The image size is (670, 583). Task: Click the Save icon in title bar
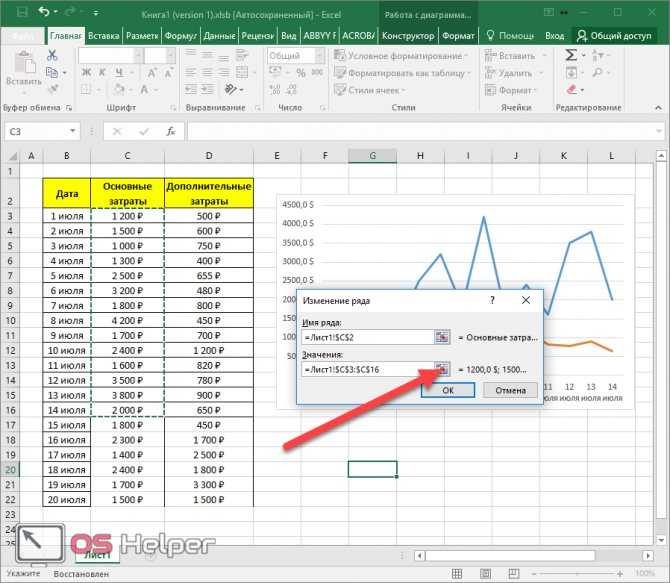[x=22, y=12]
